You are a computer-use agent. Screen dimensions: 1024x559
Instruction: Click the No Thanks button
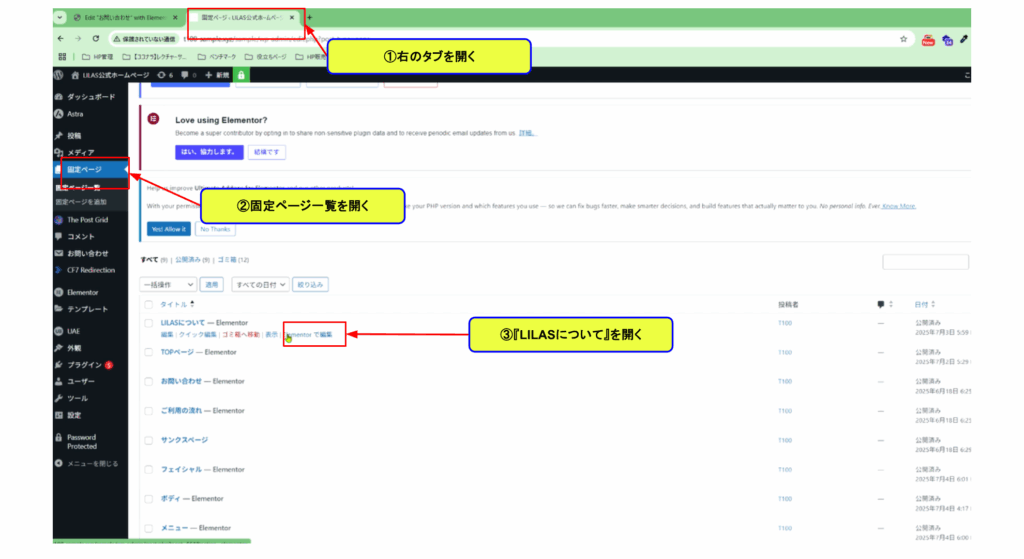pos(215,229)
